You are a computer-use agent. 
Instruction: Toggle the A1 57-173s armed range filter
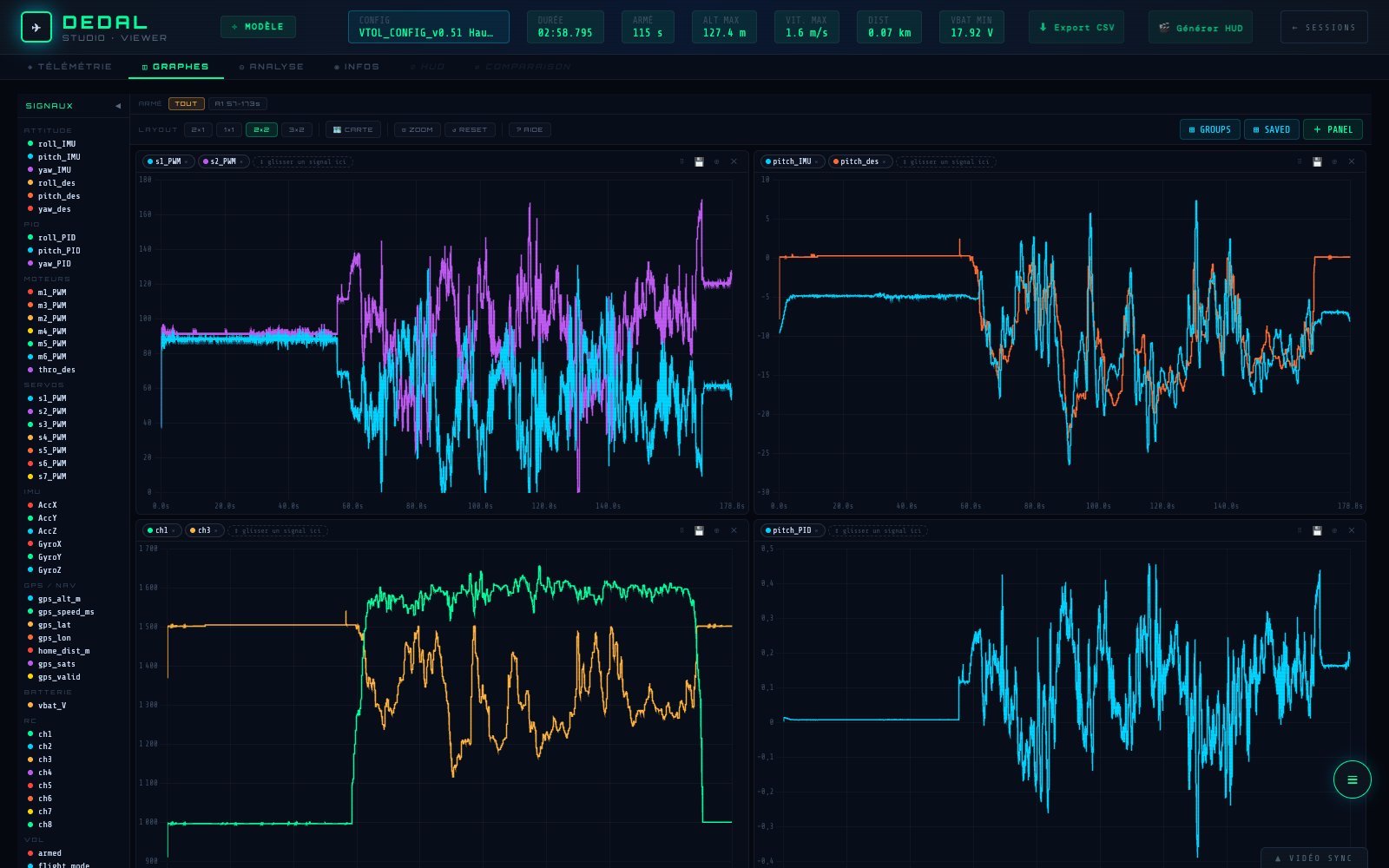(x=237, y=103)
